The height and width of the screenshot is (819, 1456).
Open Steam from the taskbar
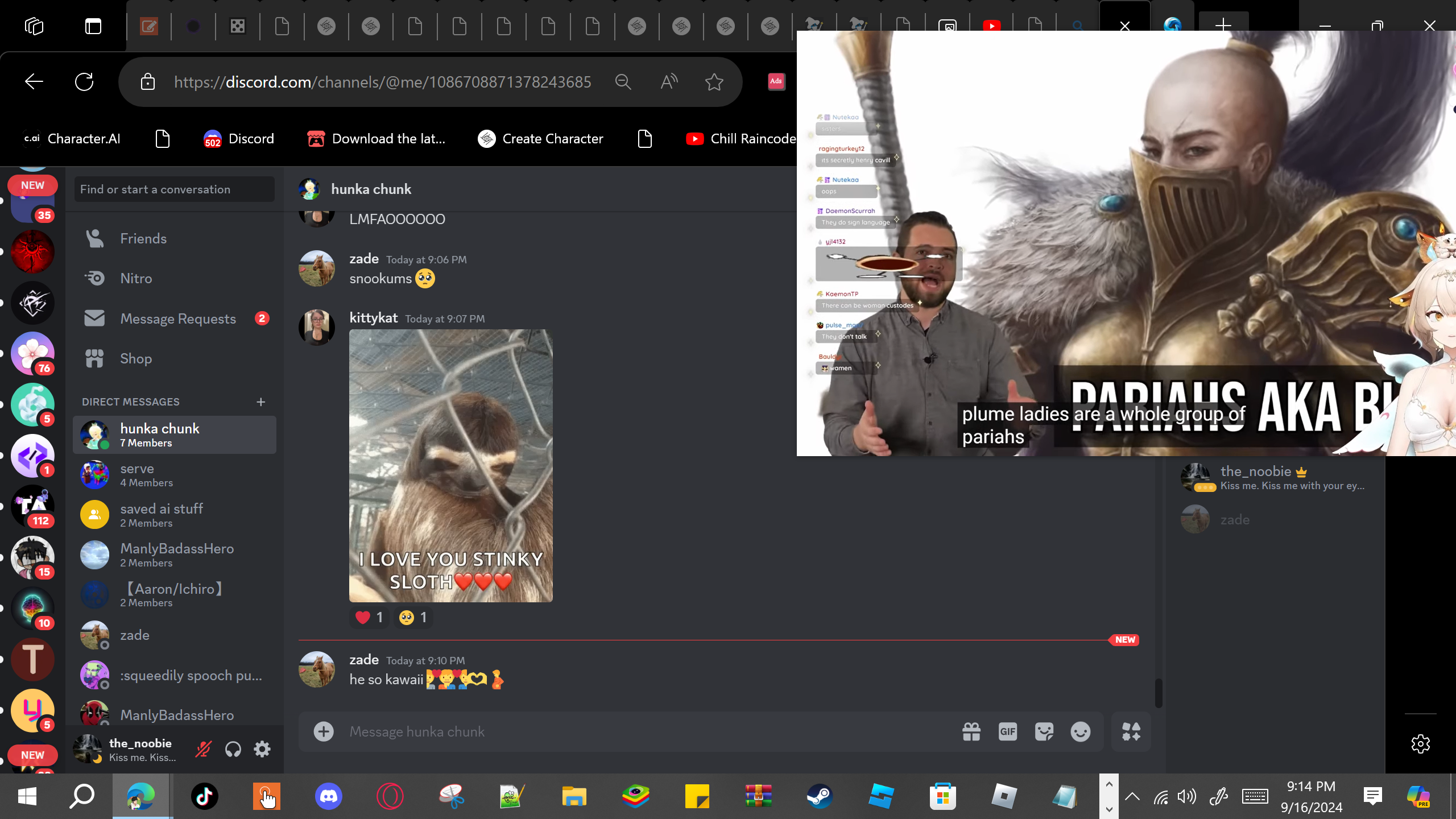pyautogui.click(x=820, y=796)
